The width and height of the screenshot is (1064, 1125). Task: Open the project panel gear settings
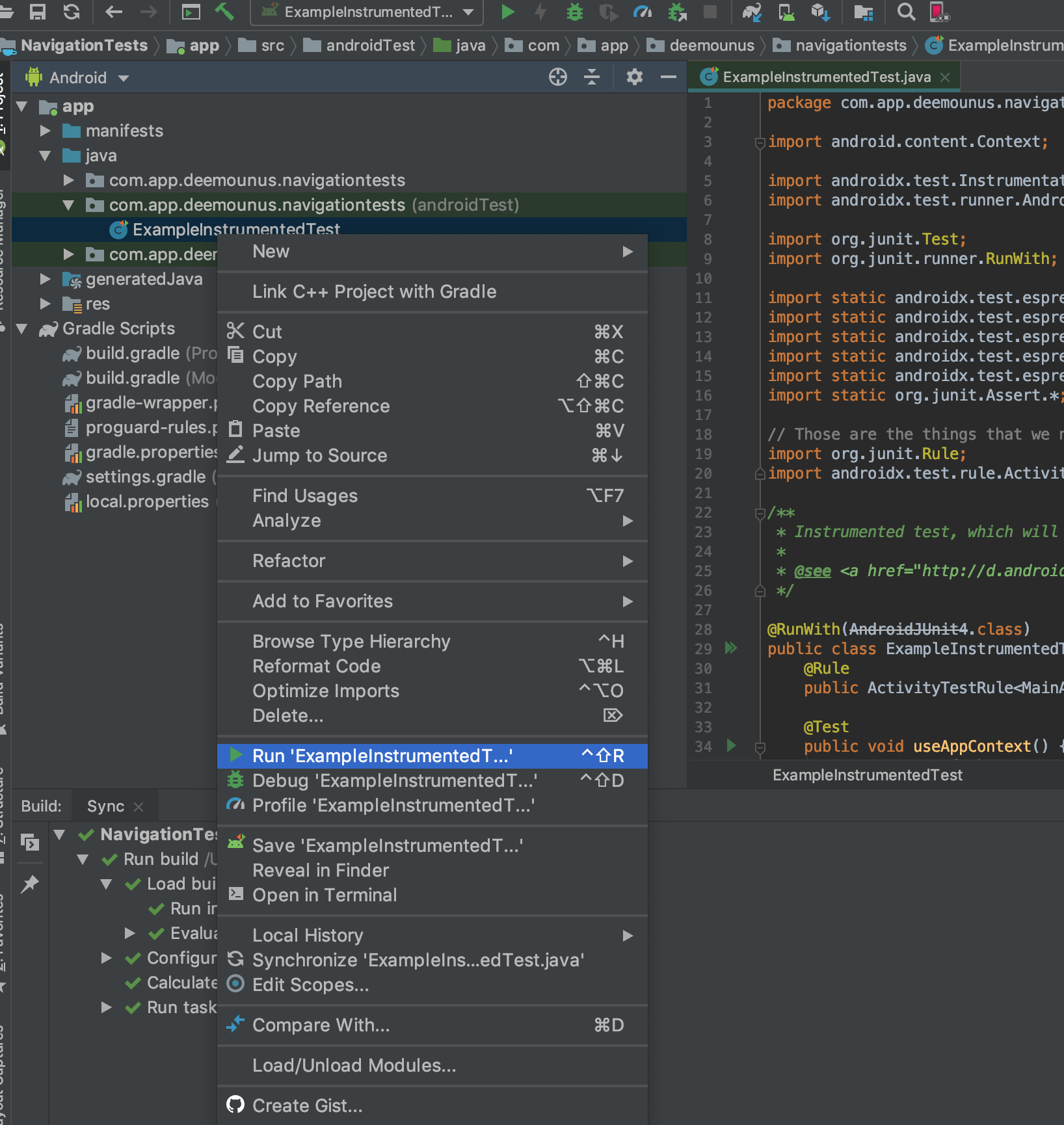coord(634,77)
